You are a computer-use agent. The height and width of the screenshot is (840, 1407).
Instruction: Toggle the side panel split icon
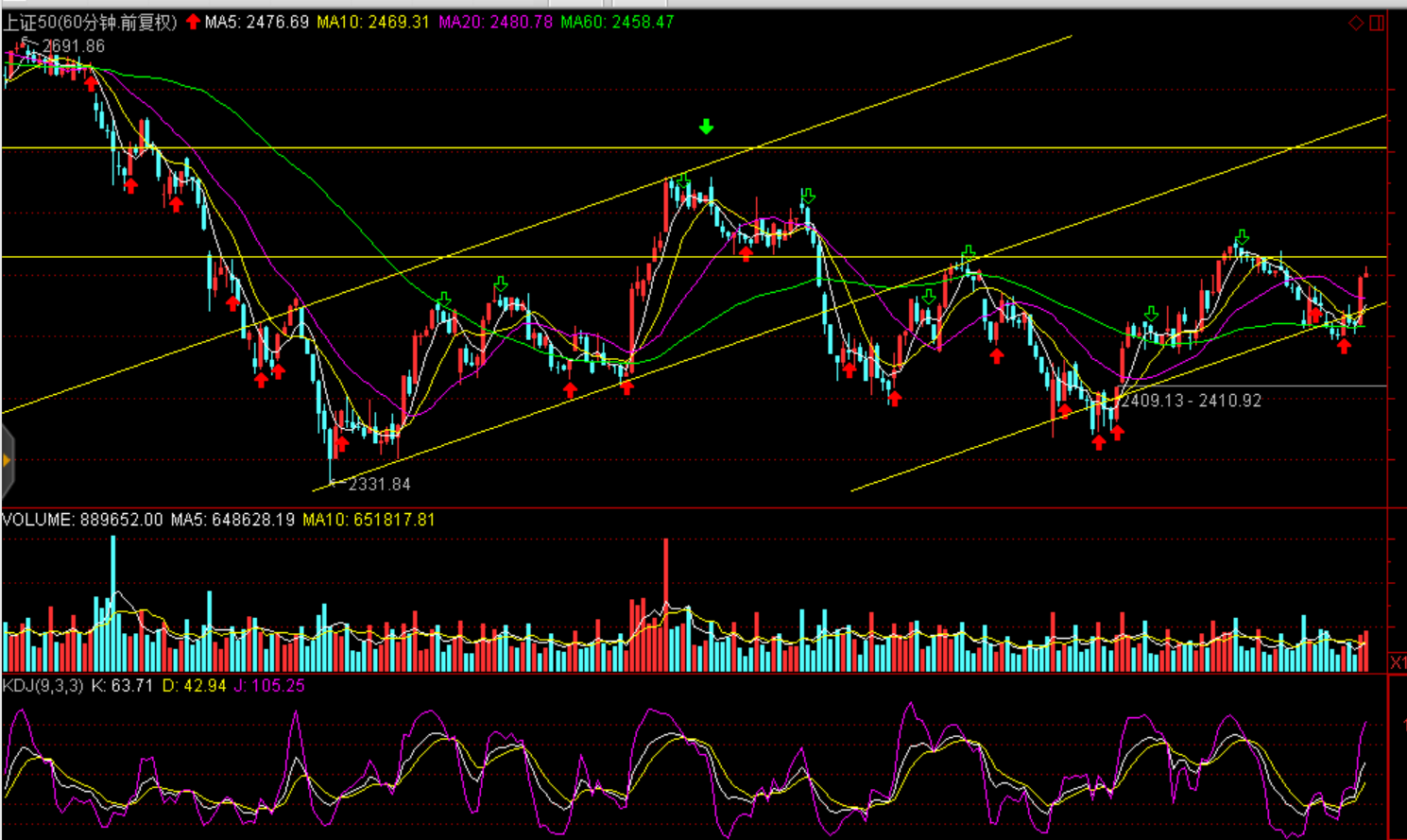coord(1377,23)
